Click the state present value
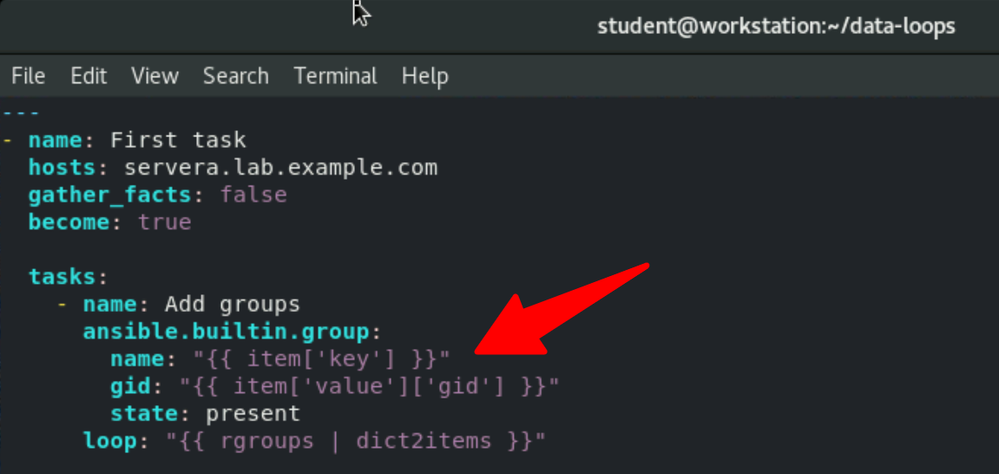 point(252,414)
